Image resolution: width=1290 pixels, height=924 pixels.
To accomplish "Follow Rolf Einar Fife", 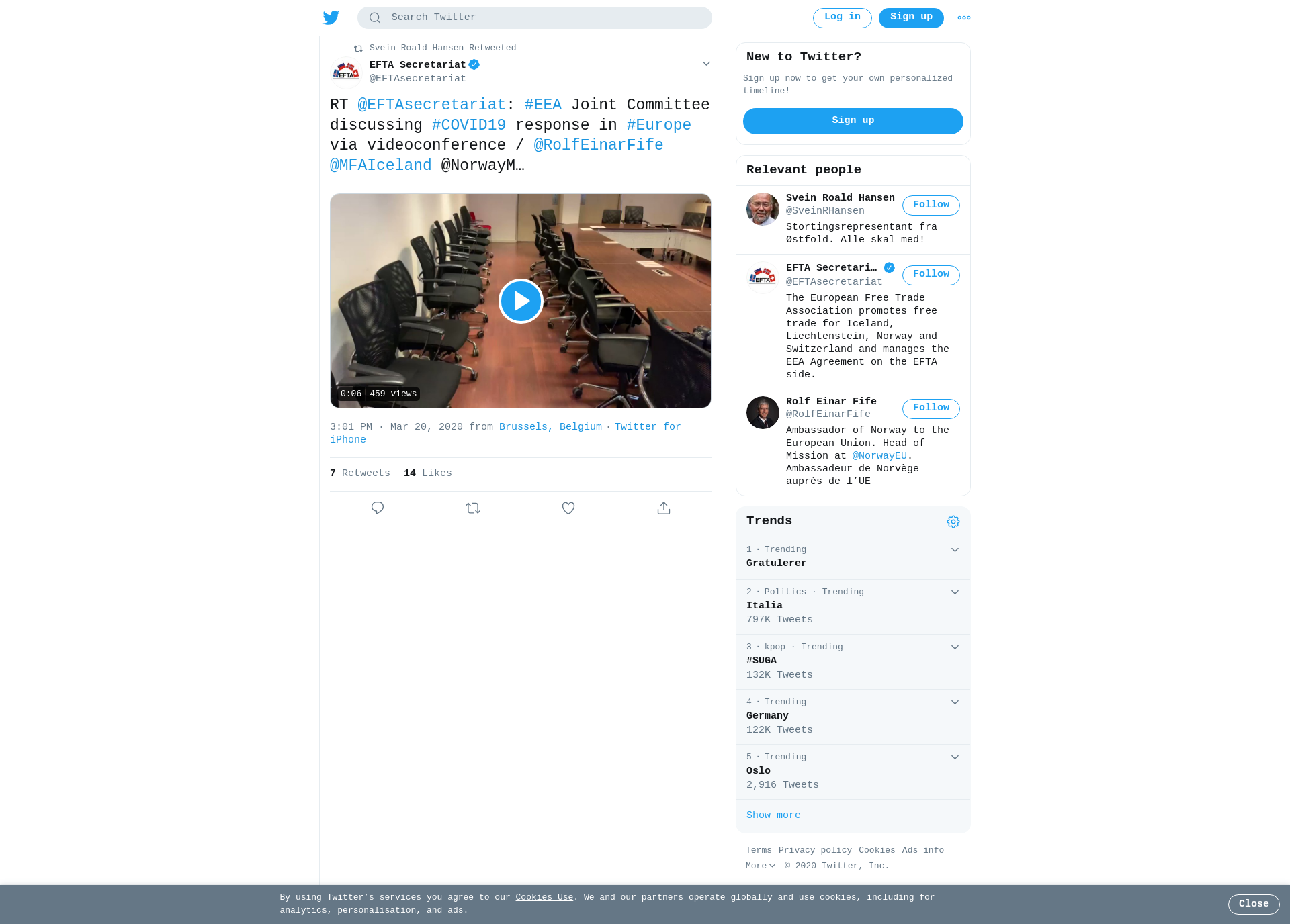I will [931, 408].
